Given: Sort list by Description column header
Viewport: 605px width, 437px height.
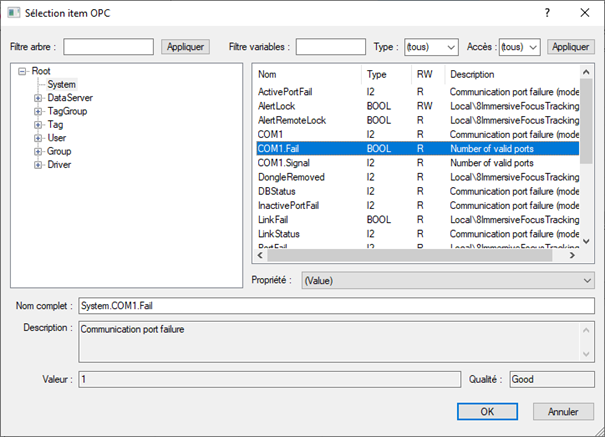Looking at the screenshot, I should click(x=510, y=74).
